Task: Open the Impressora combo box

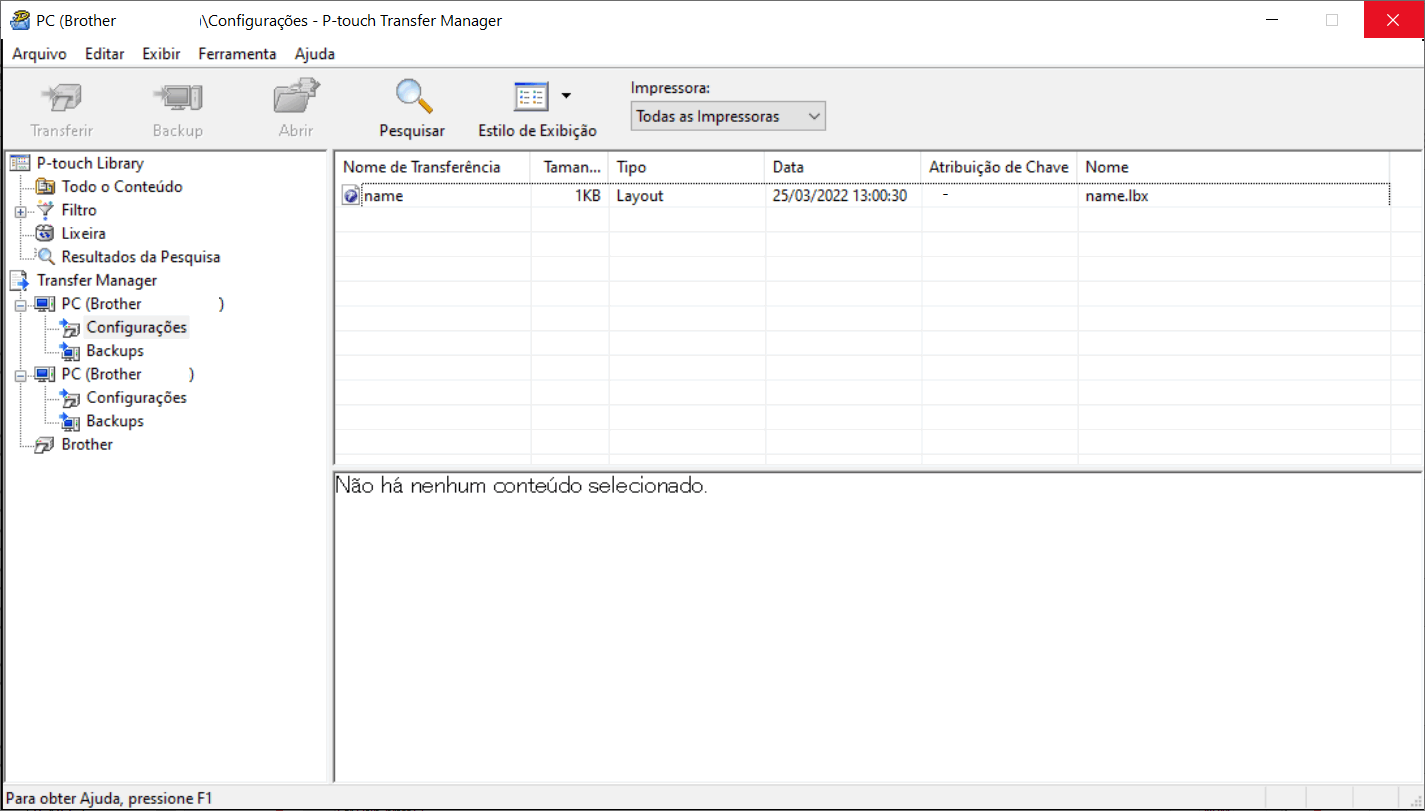Action: pos(728,116)
